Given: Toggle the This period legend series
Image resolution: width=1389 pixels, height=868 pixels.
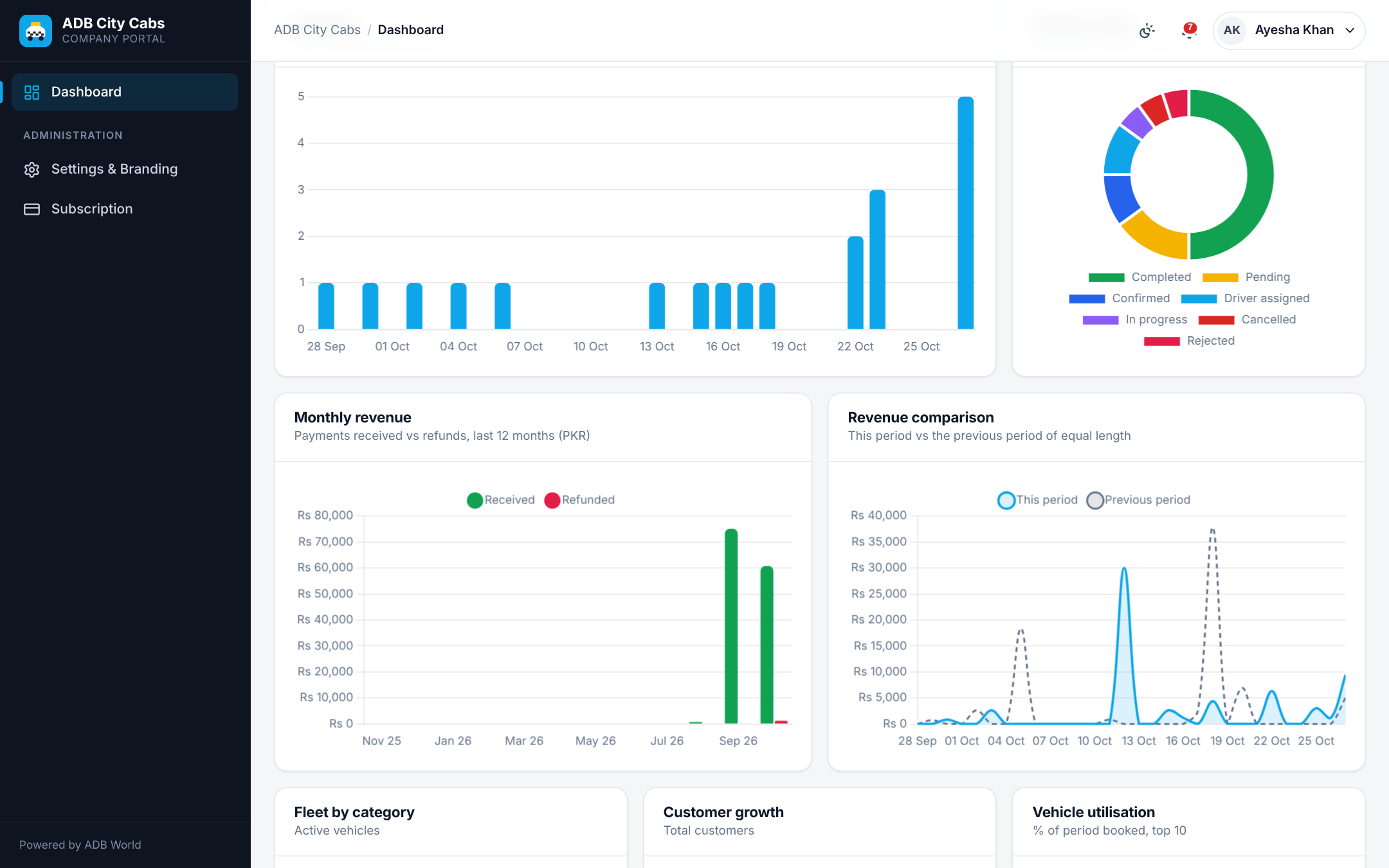Looking at the screenshot, I should (x=1037, y=500).
